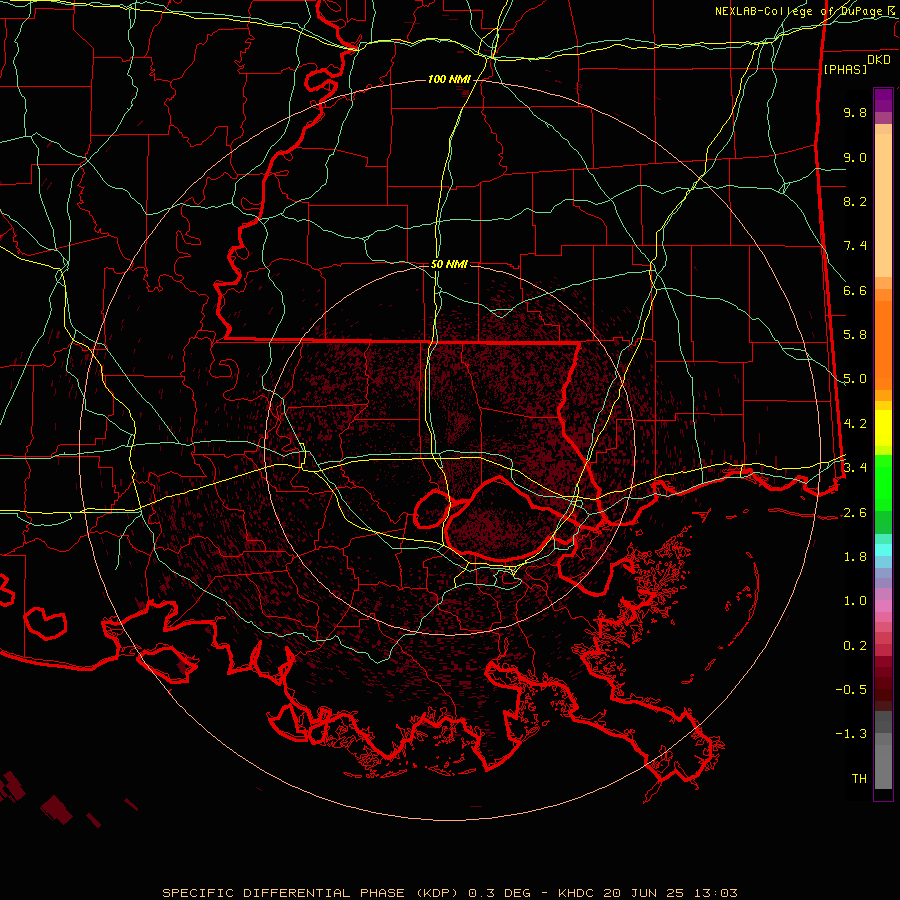Image resolution: width=900 pixels, height=900 pixels.
Task: Click the 1.0 value on the color scale
Action: coord(855,601)
